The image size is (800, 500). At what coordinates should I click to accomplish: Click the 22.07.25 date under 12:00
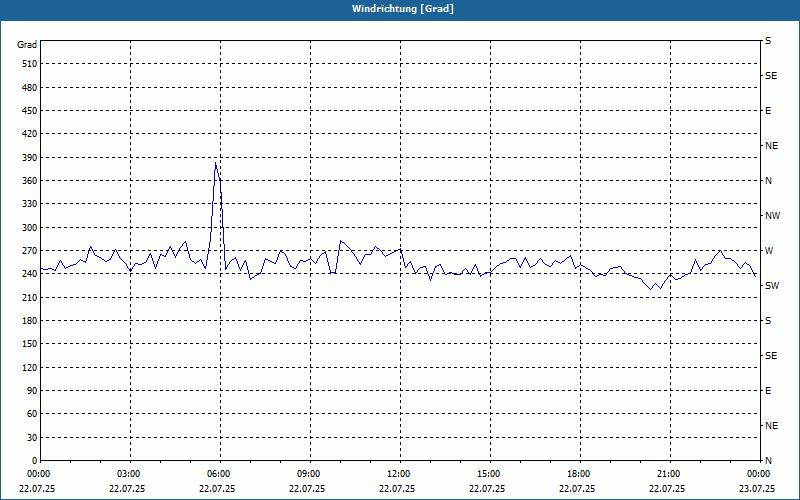pyautogui.click(x=397, y=489)
